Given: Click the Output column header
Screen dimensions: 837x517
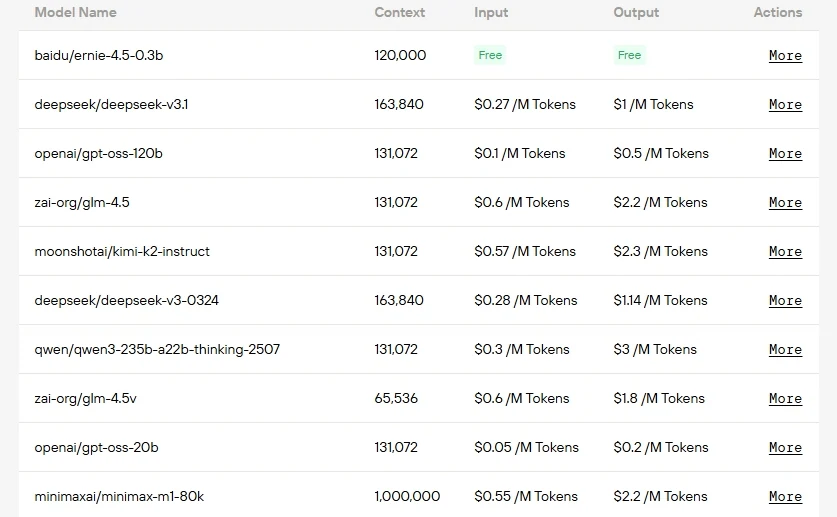Looking at the screenshot, I should tap(636, 13).
